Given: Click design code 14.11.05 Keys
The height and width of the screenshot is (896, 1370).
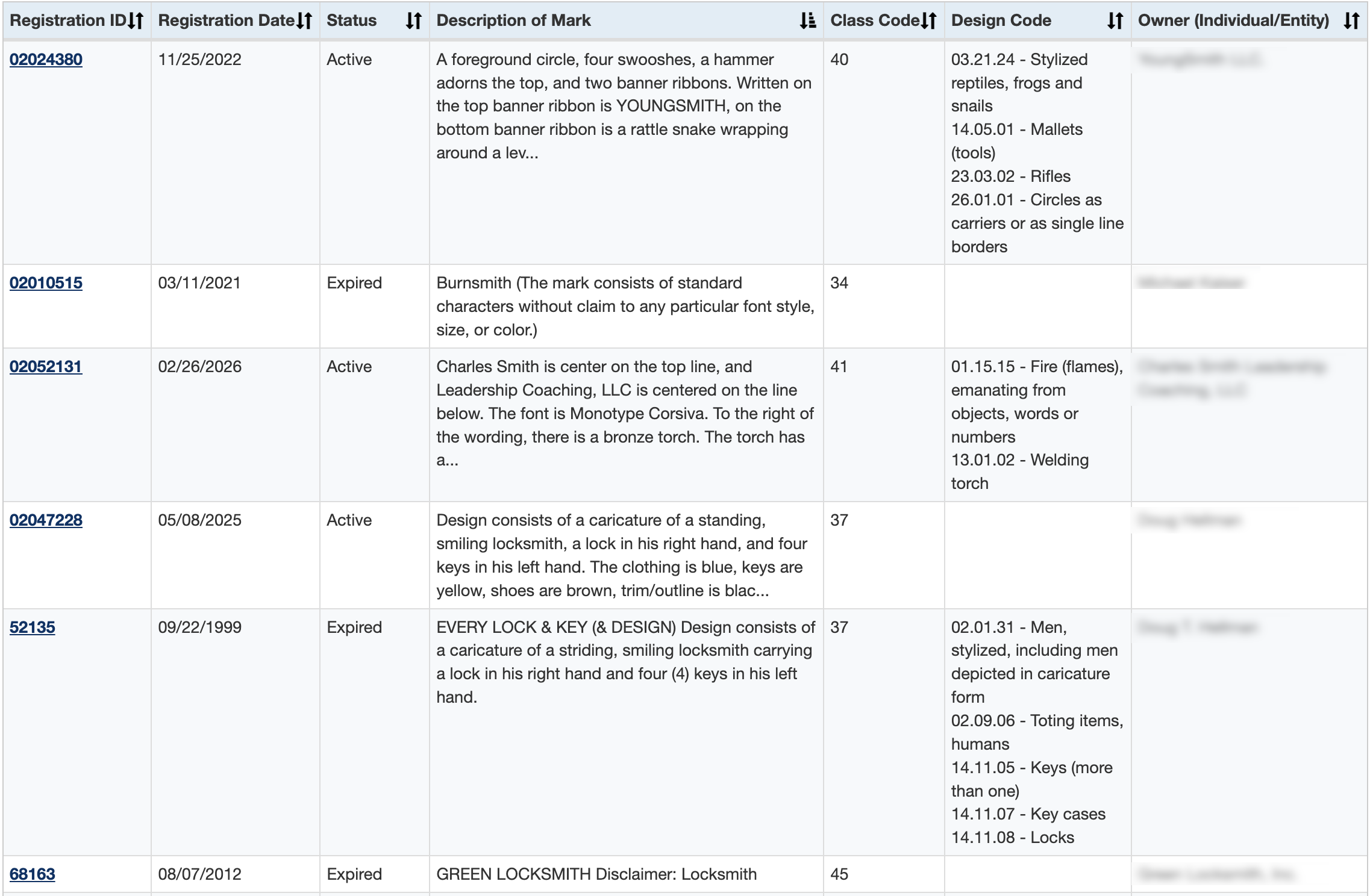Looking at the screenshot, I should click(1032, 779).
